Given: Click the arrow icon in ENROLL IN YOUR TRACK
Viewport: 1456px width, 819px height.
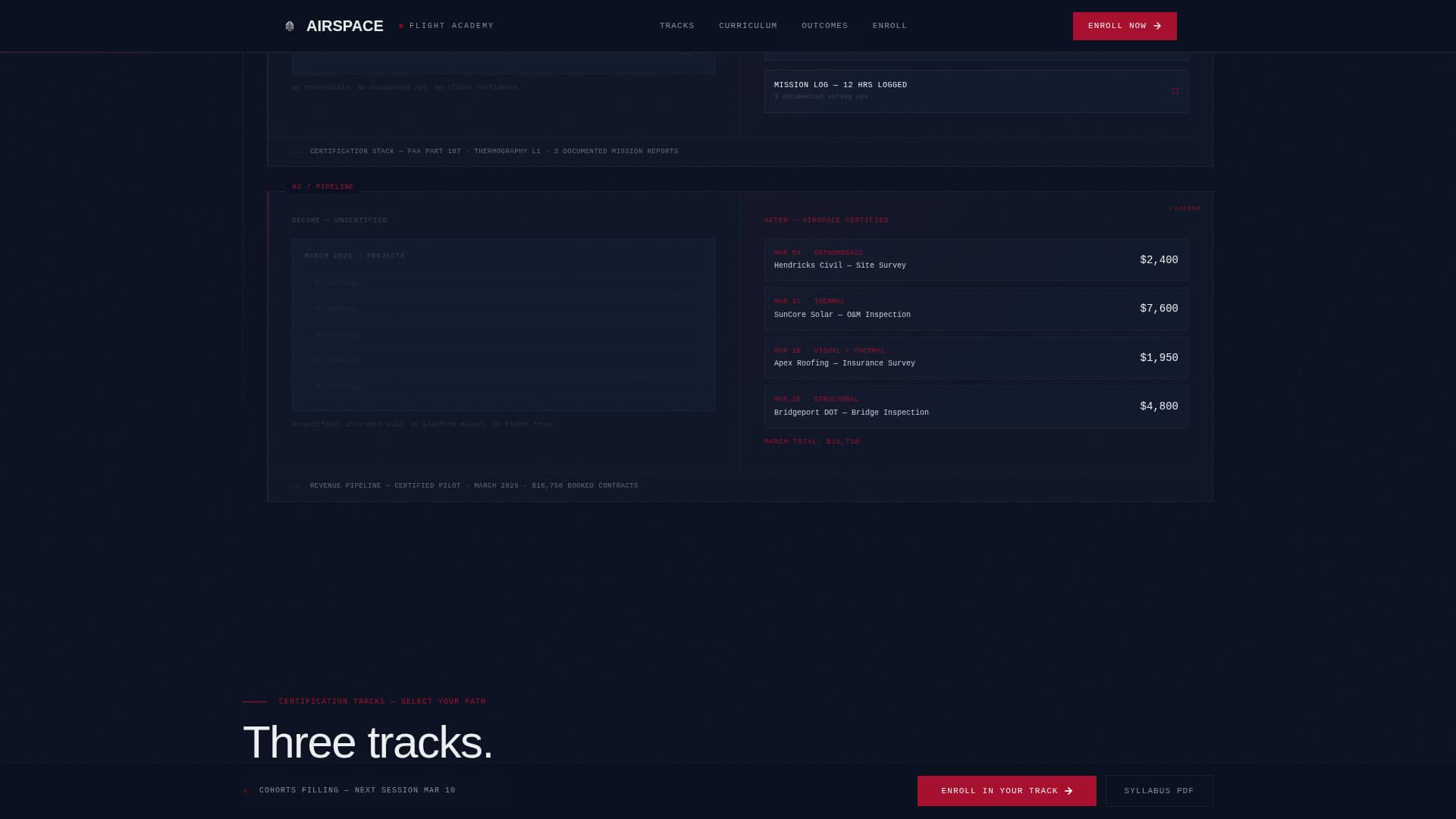Looking at the screenshot, I should click(1068, 790).
